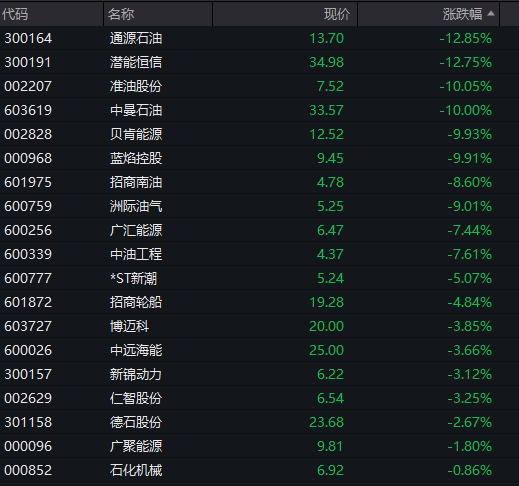Open 中油工程 stock name
This screenshot has height=486, width=519.
click(136, 254)
